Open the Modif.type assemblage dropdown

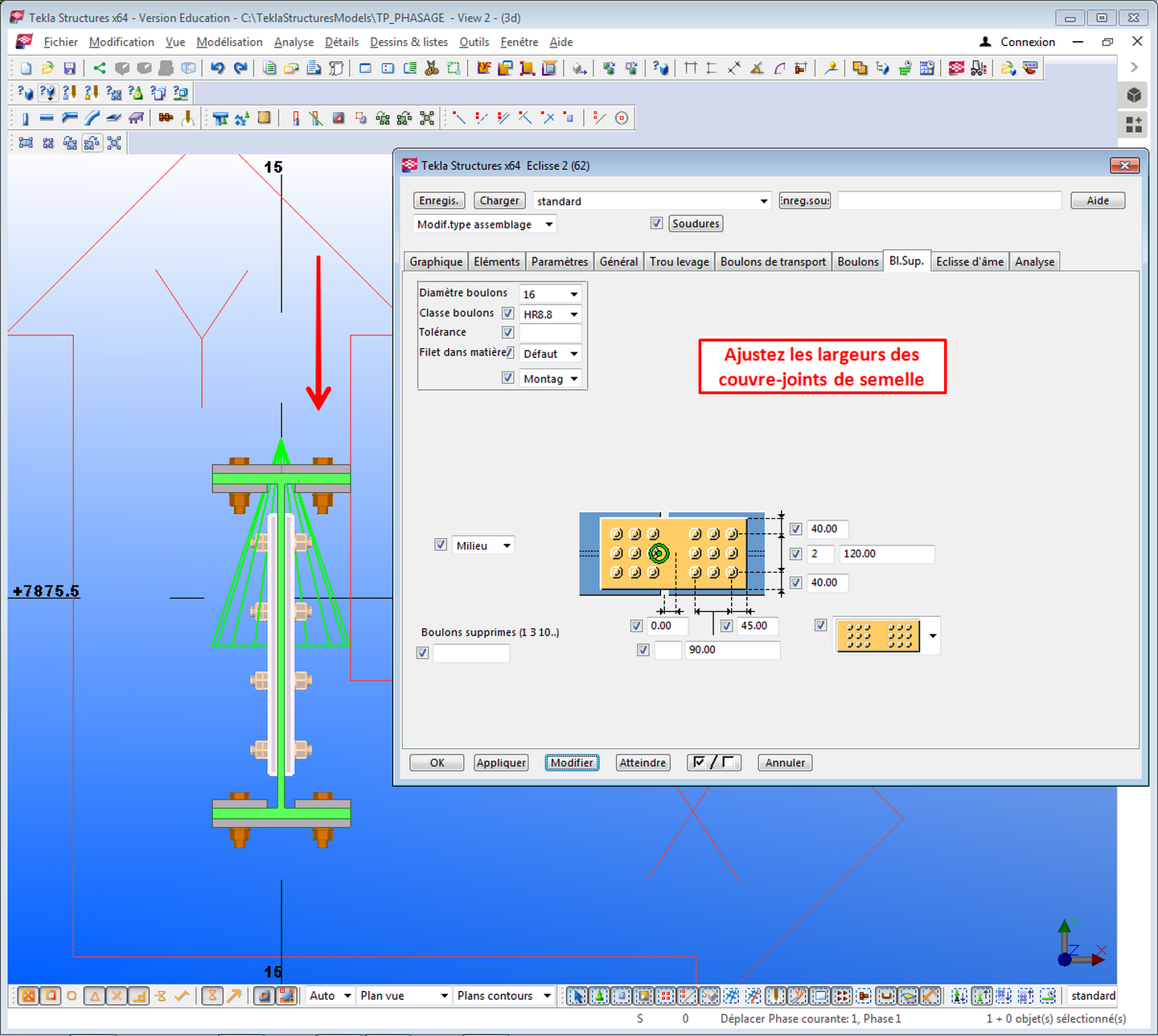point(549,224)
